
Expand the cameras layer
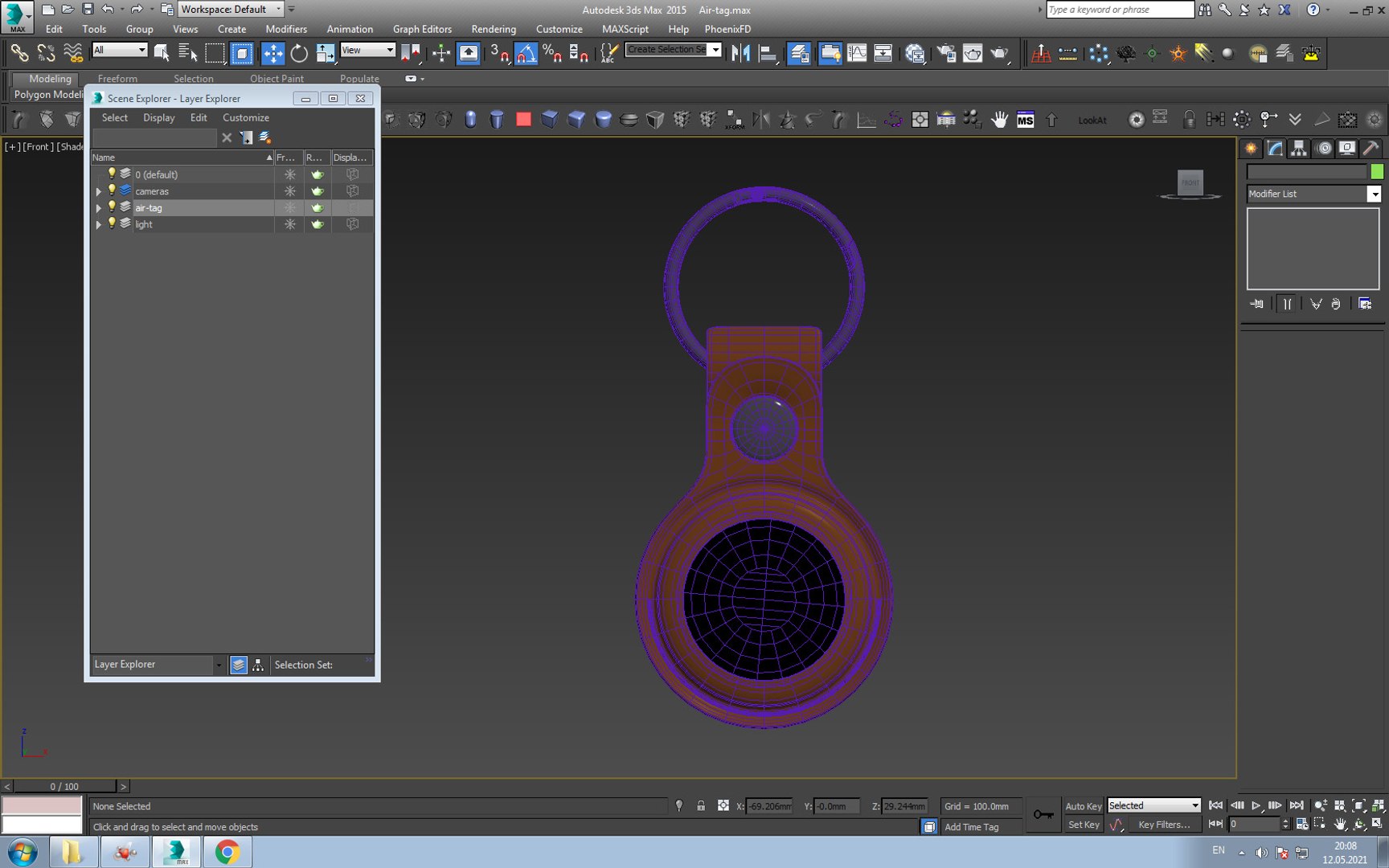coord(98,191)
